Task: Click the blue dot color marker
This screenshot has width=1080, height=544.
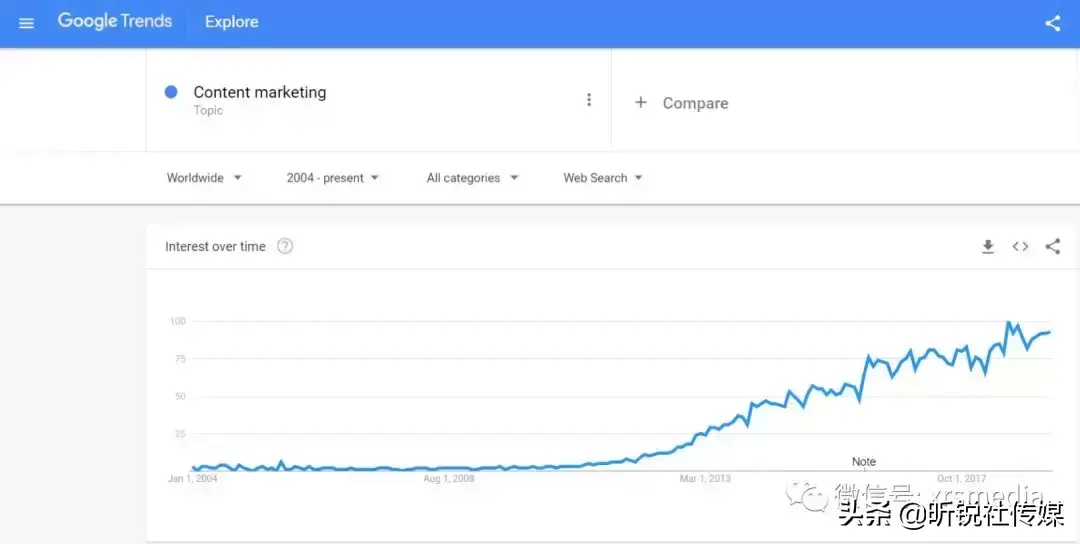Action: click(x=171, y=92)
